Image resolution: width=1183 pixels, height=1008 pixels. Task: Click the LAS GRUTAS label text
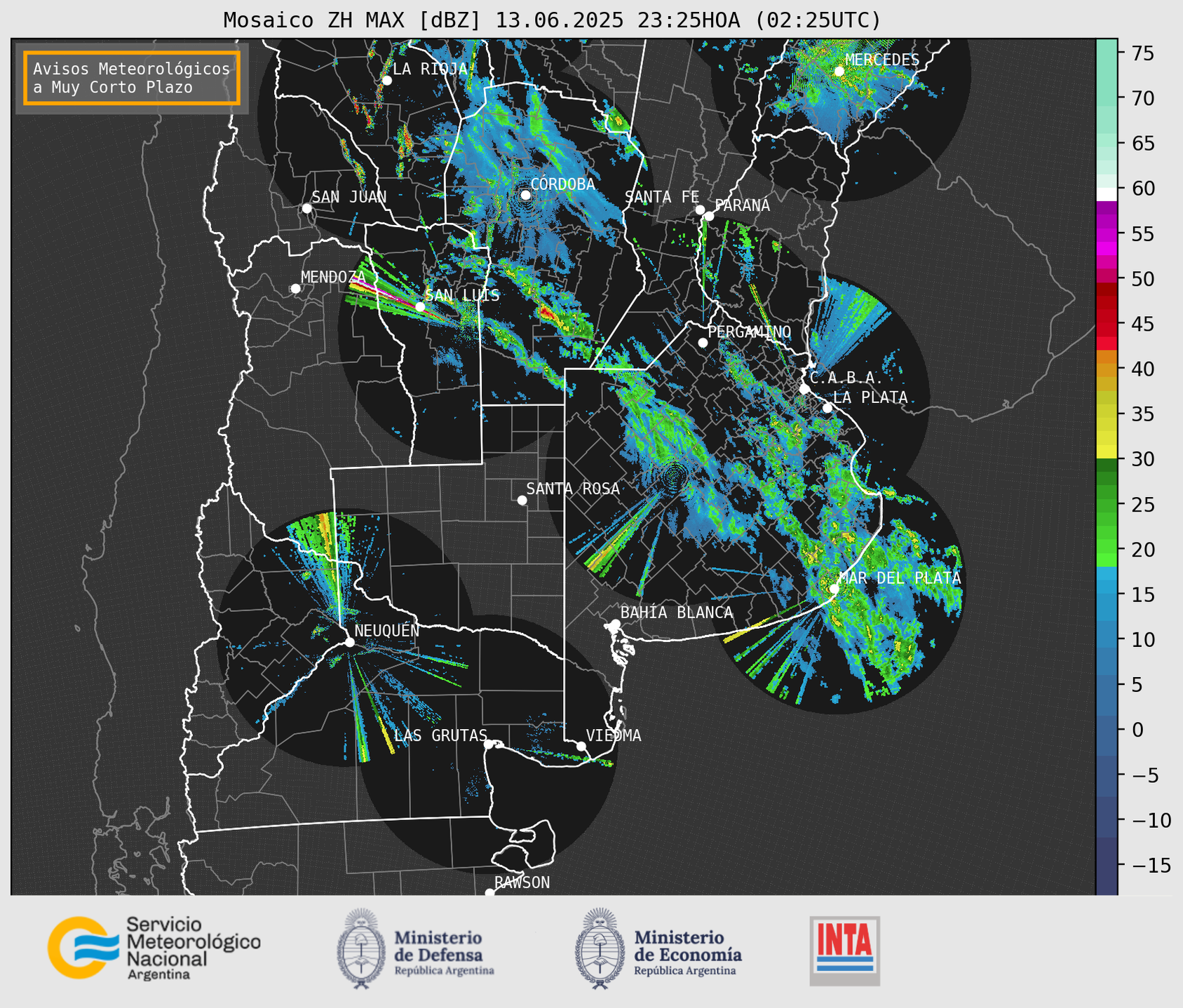[441, 736]
